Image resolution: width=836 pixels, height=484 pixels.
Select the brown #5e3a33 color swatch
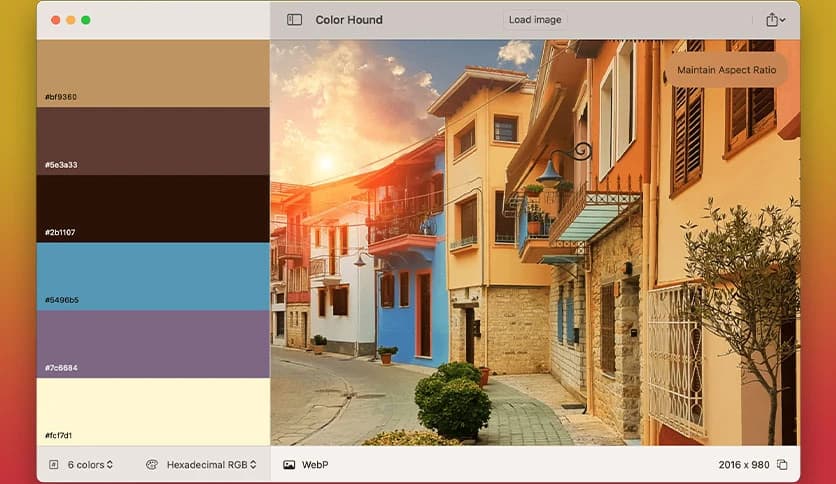(x=153, y=141)
